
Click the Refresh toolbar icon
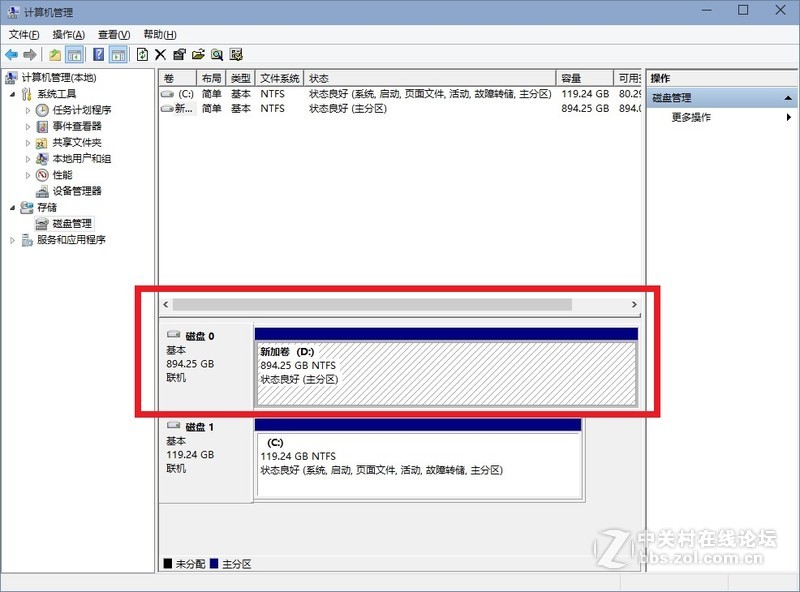click(144, 55)
